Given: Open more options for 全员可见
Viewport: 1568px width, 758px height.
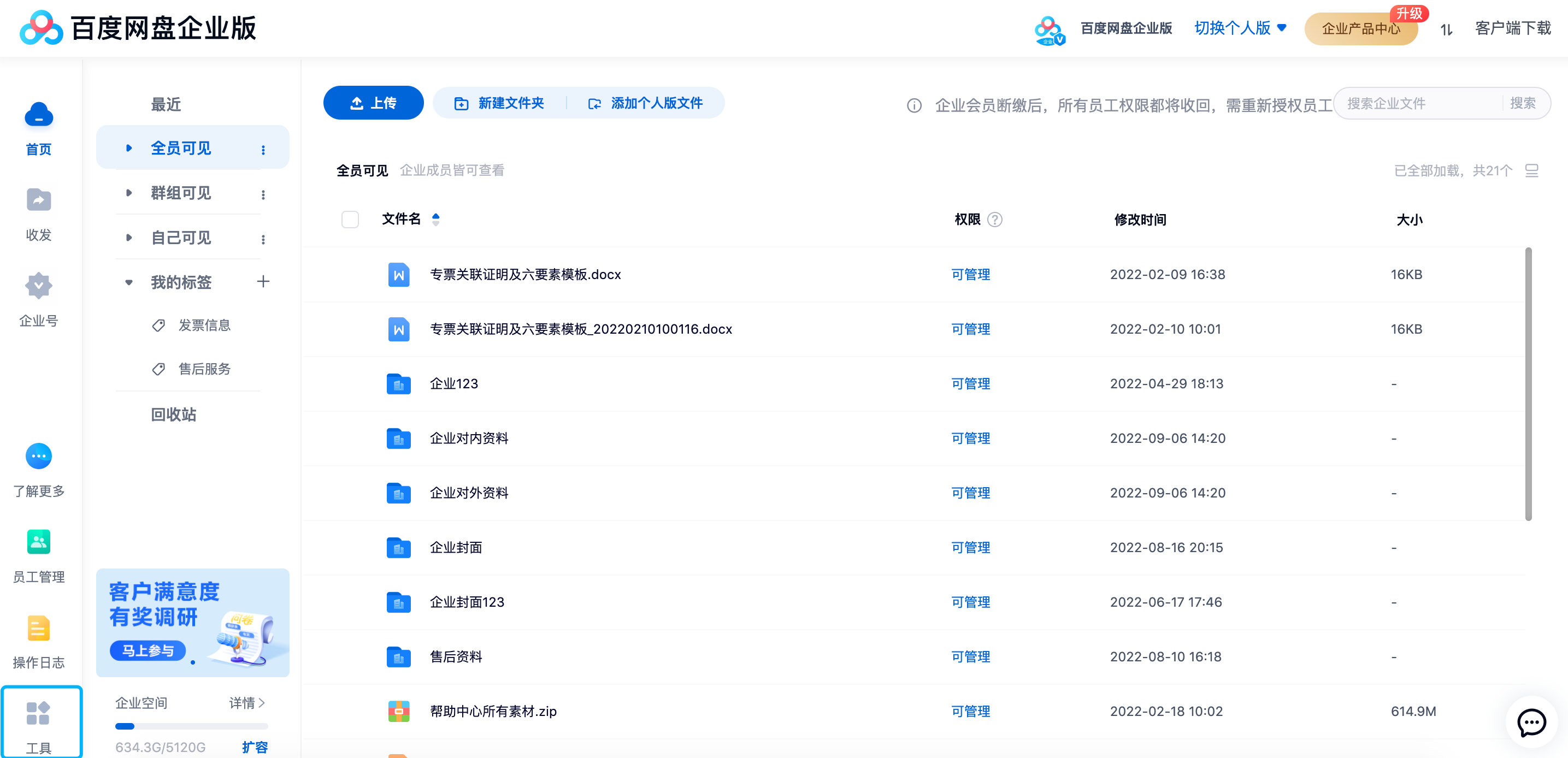Looking at the screenshot, I should tap(263, 149).
